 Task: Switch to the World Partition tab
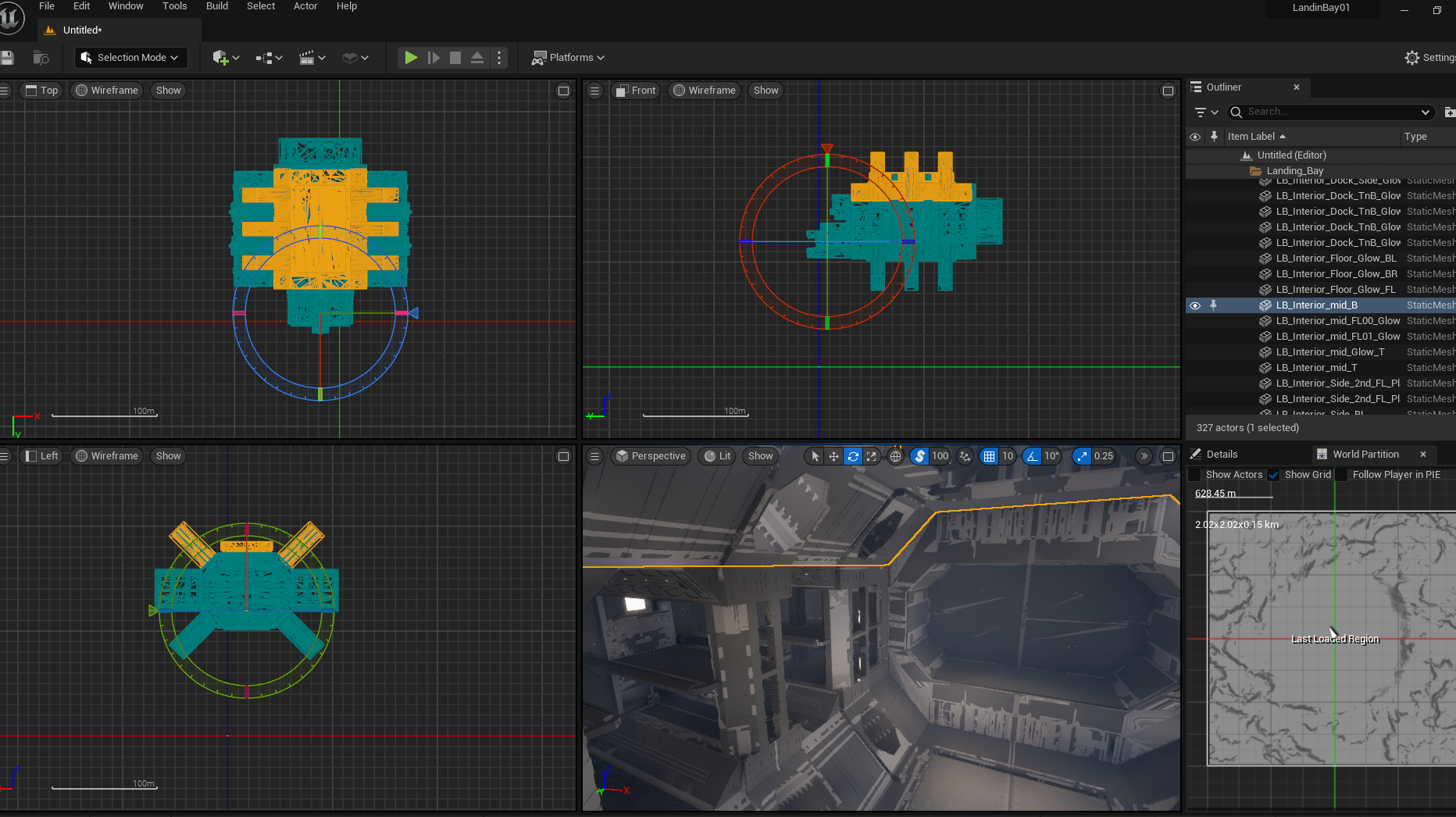(1365, 455)
